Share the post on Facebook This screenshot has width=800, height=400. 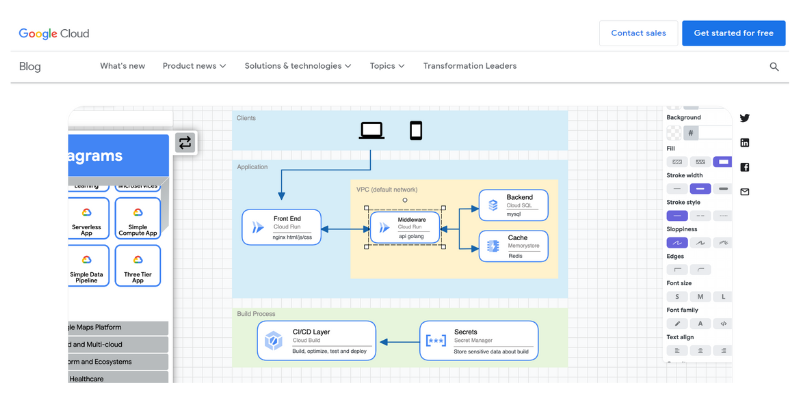(x=744, y=167)
